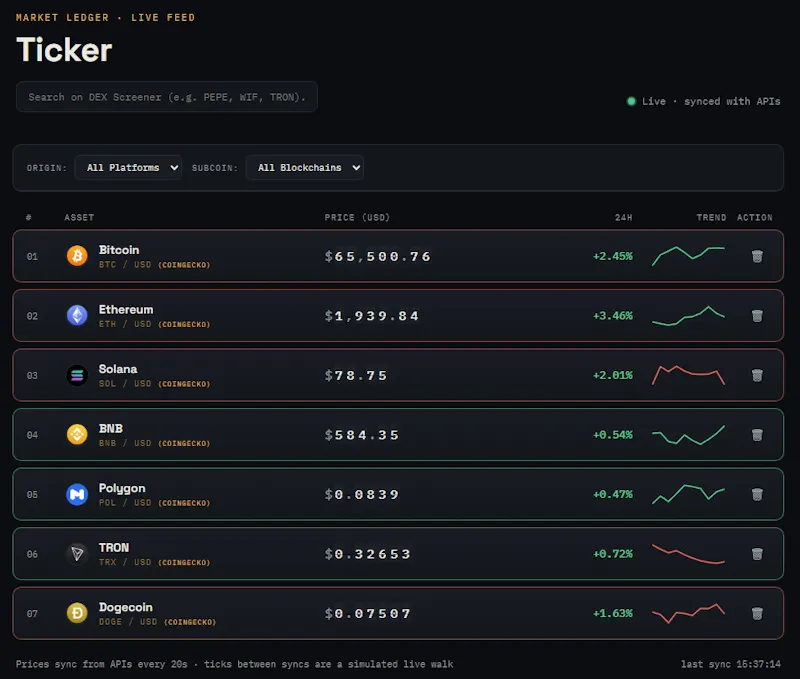Click Dogecoin's +1.63% change value

click(613, 613)
